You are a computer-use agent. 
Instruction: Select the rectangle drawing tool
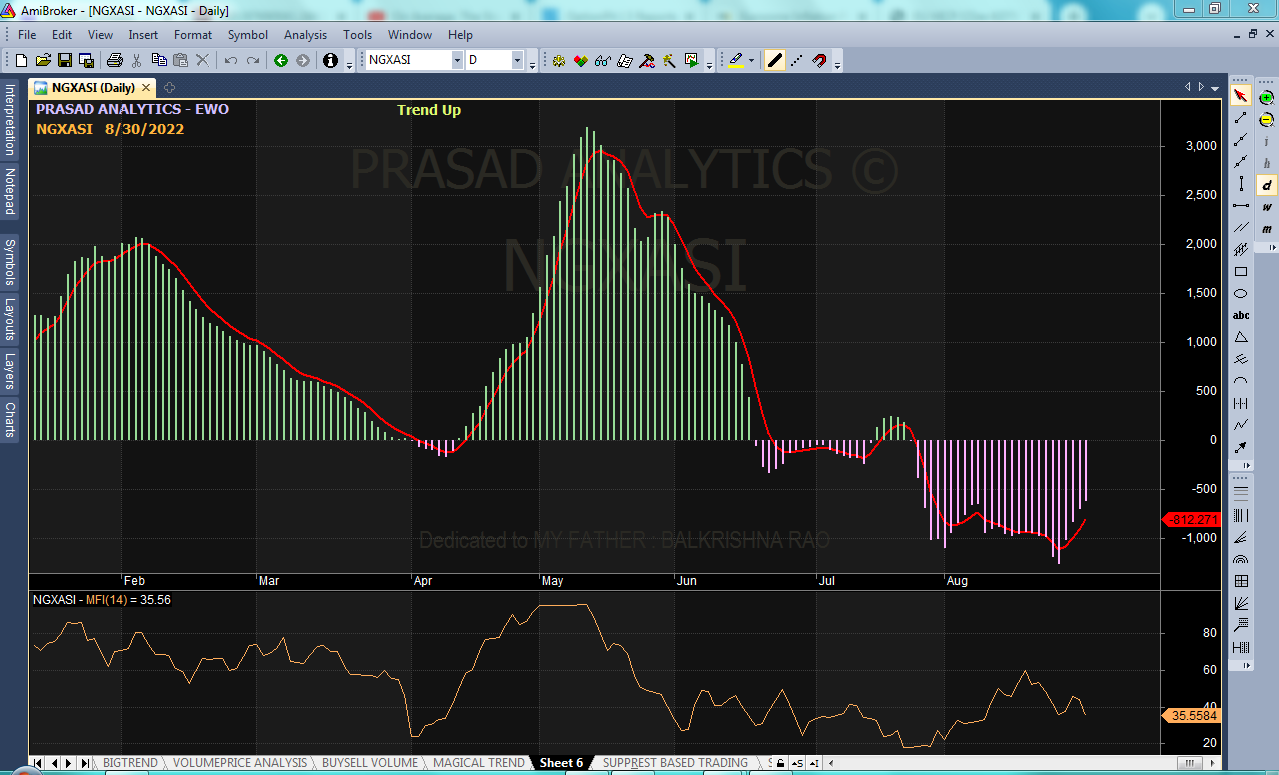pos(1241,271)
